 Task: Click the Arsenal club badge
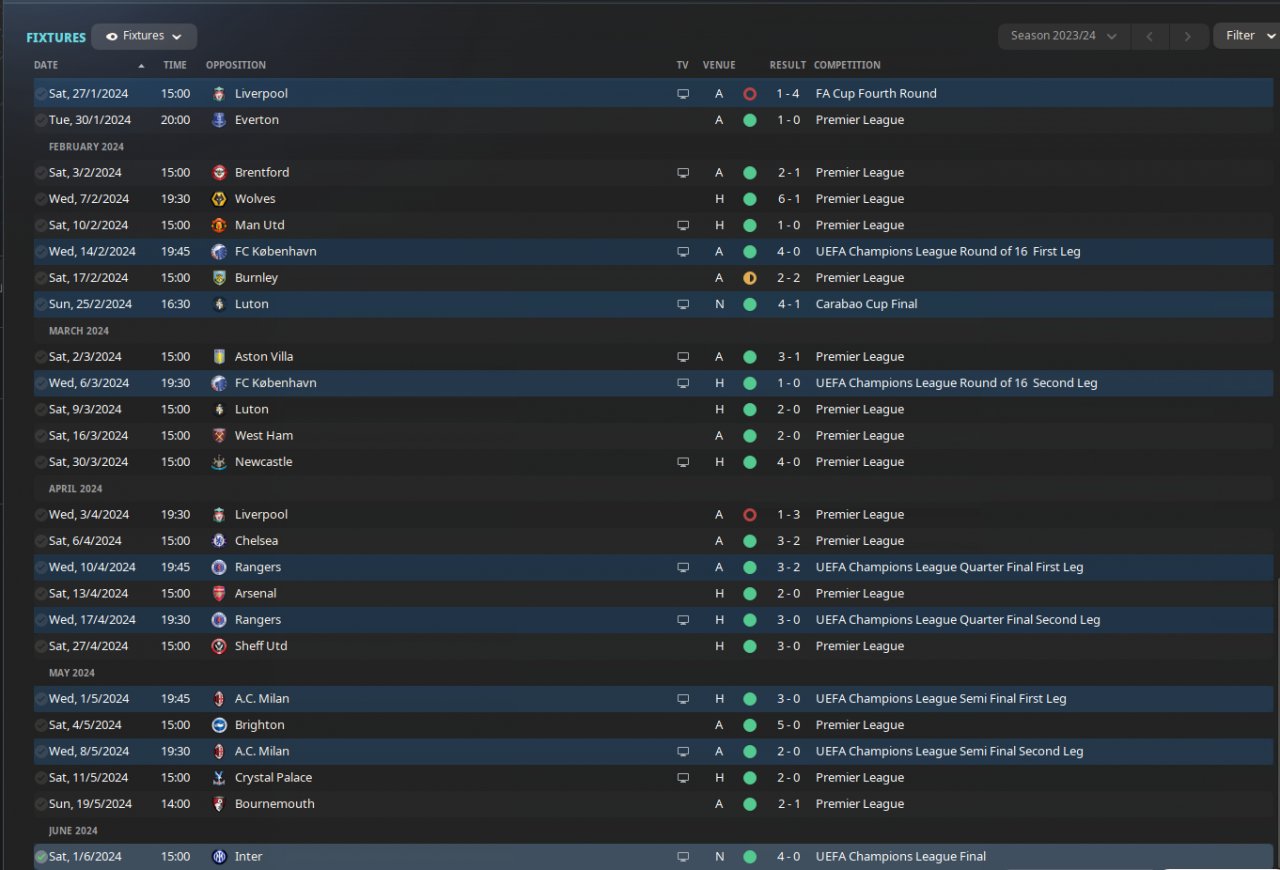pos(219,594)
